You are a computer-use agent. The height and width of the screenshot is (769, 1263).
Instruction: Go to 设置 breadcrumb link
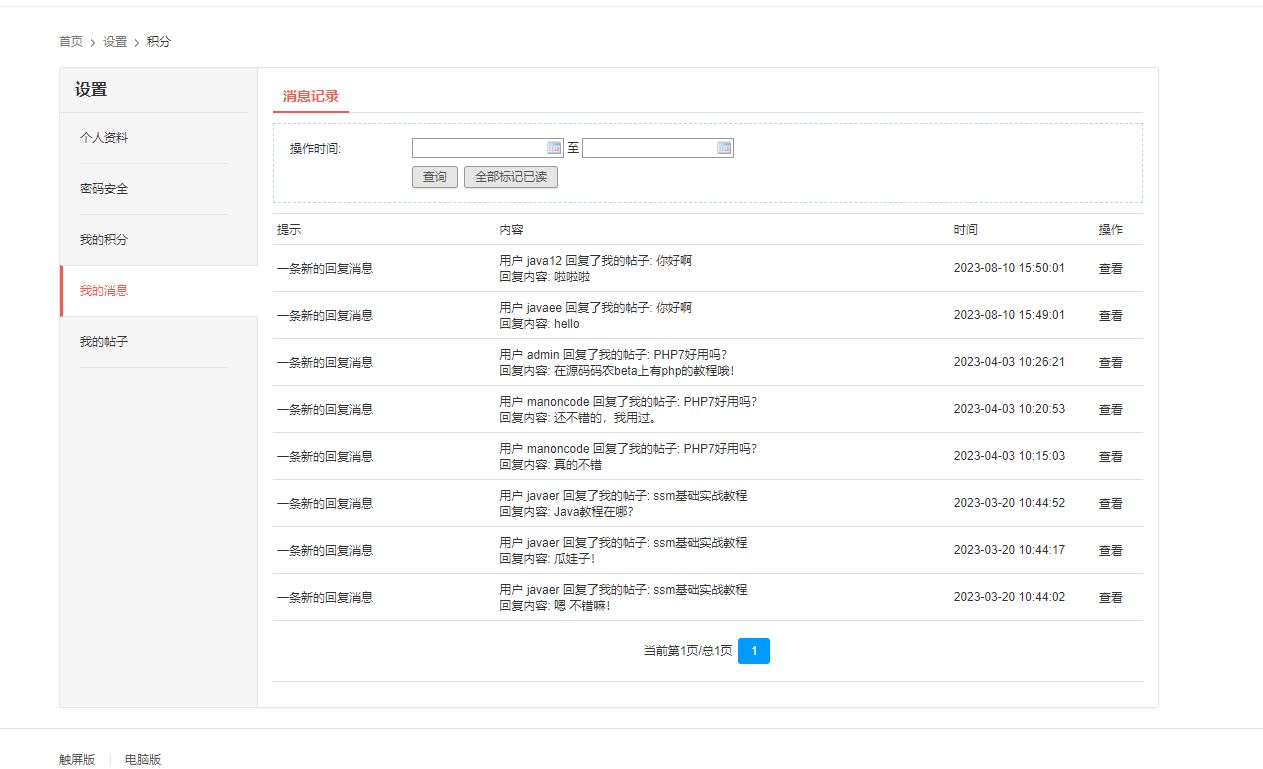(x=115, y=42)
